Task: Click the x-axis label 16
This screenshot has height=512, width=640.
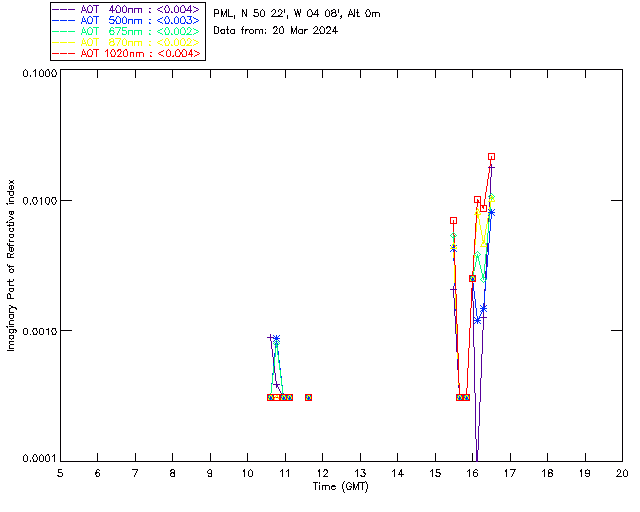Action: tap(472, 473)
